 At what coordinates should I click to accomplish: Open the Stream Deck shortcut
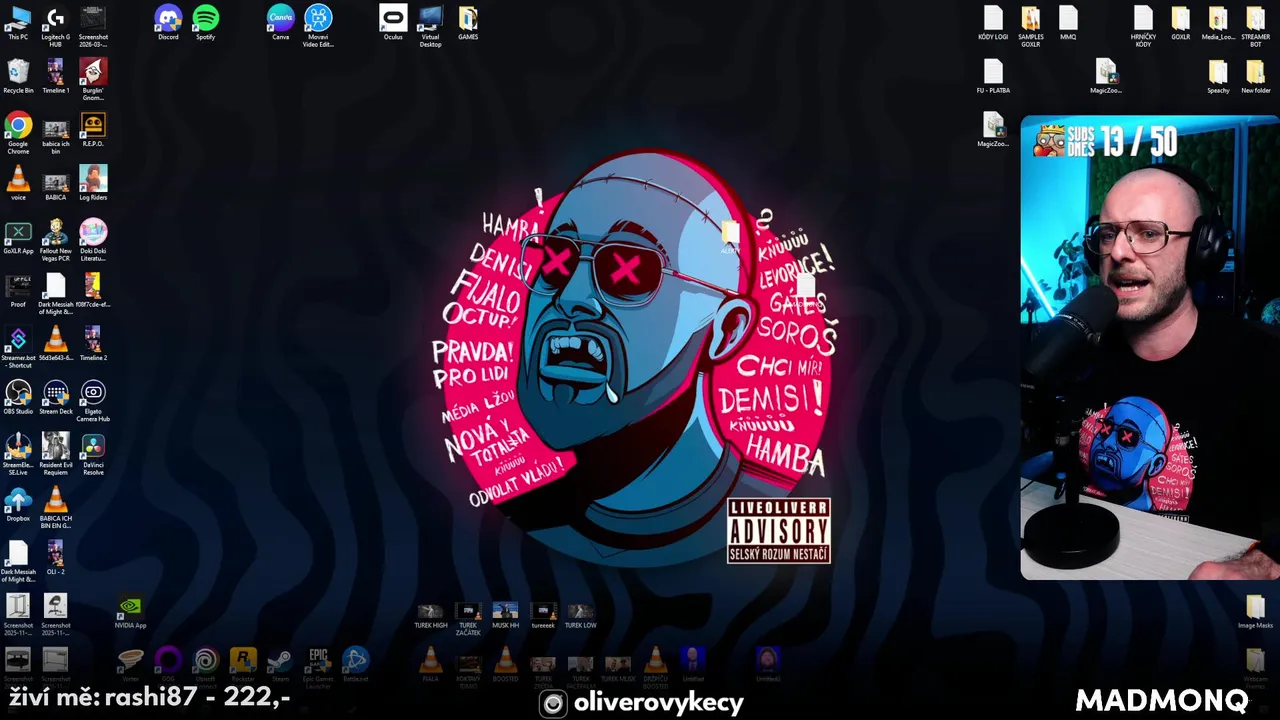55,397
